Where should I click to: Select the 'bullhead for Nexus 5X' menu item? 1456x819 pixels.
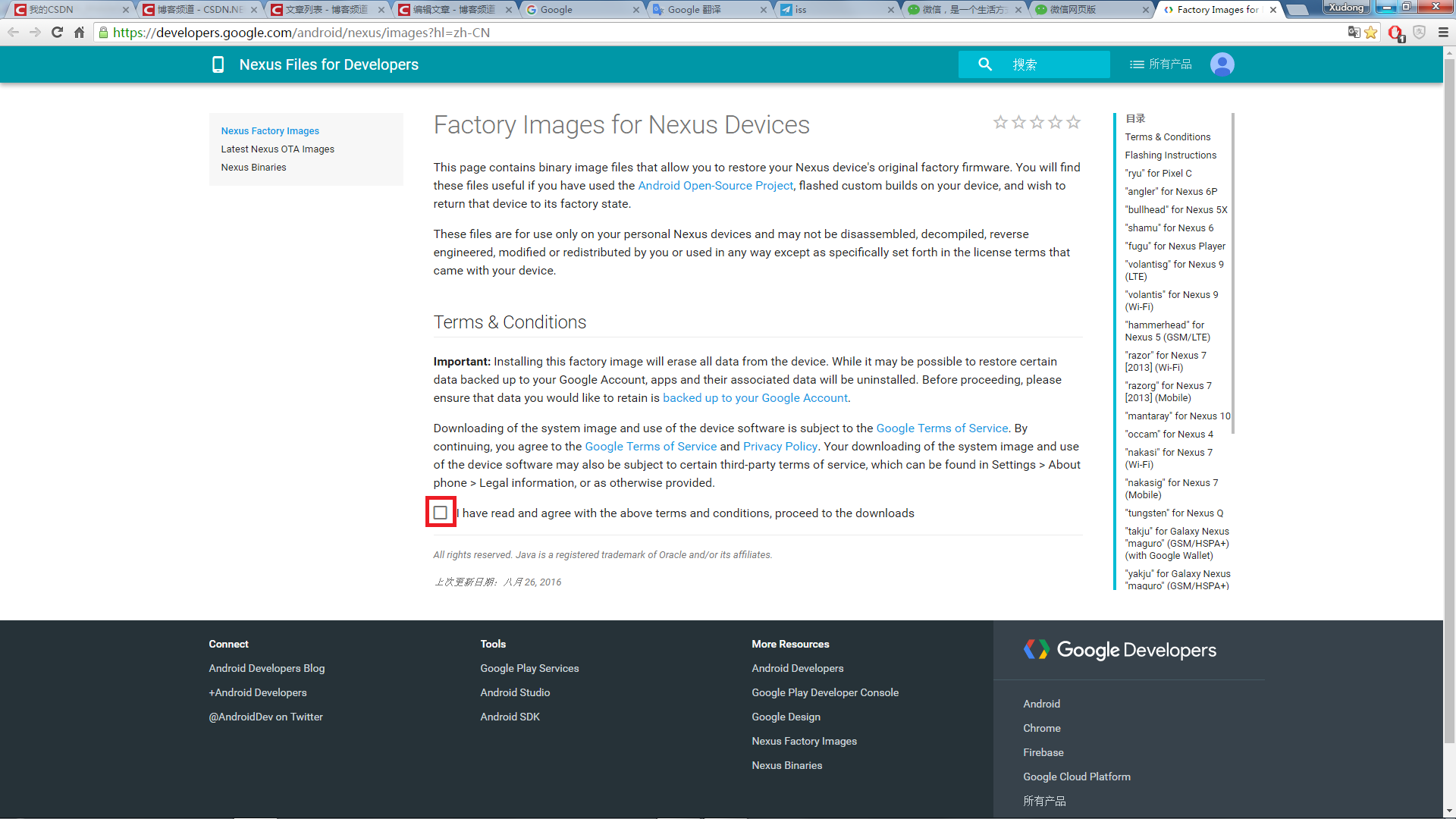pyautogui.click(x=1177, y=209)
